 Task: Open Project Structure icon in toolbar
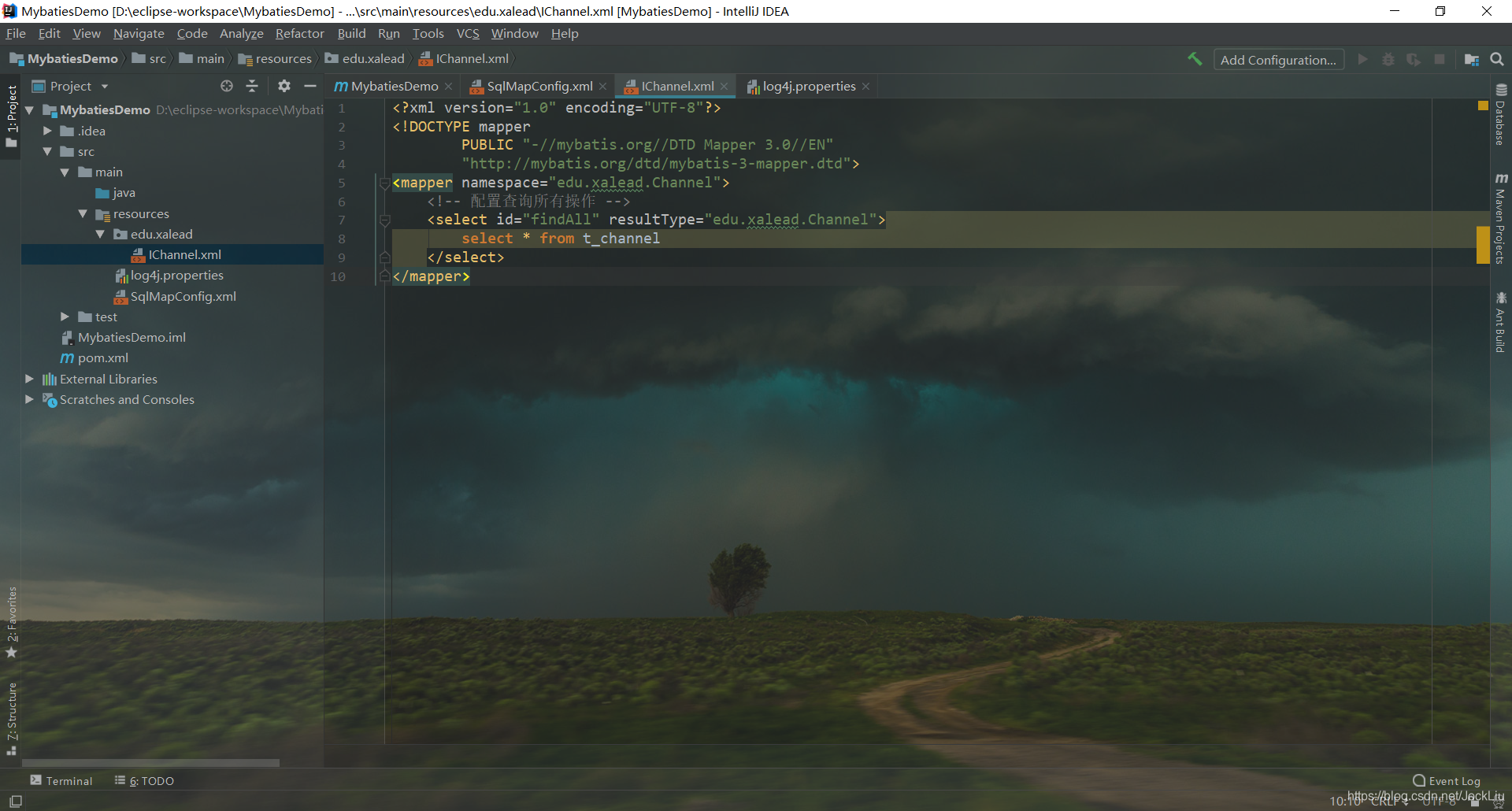click(1471, 59)
